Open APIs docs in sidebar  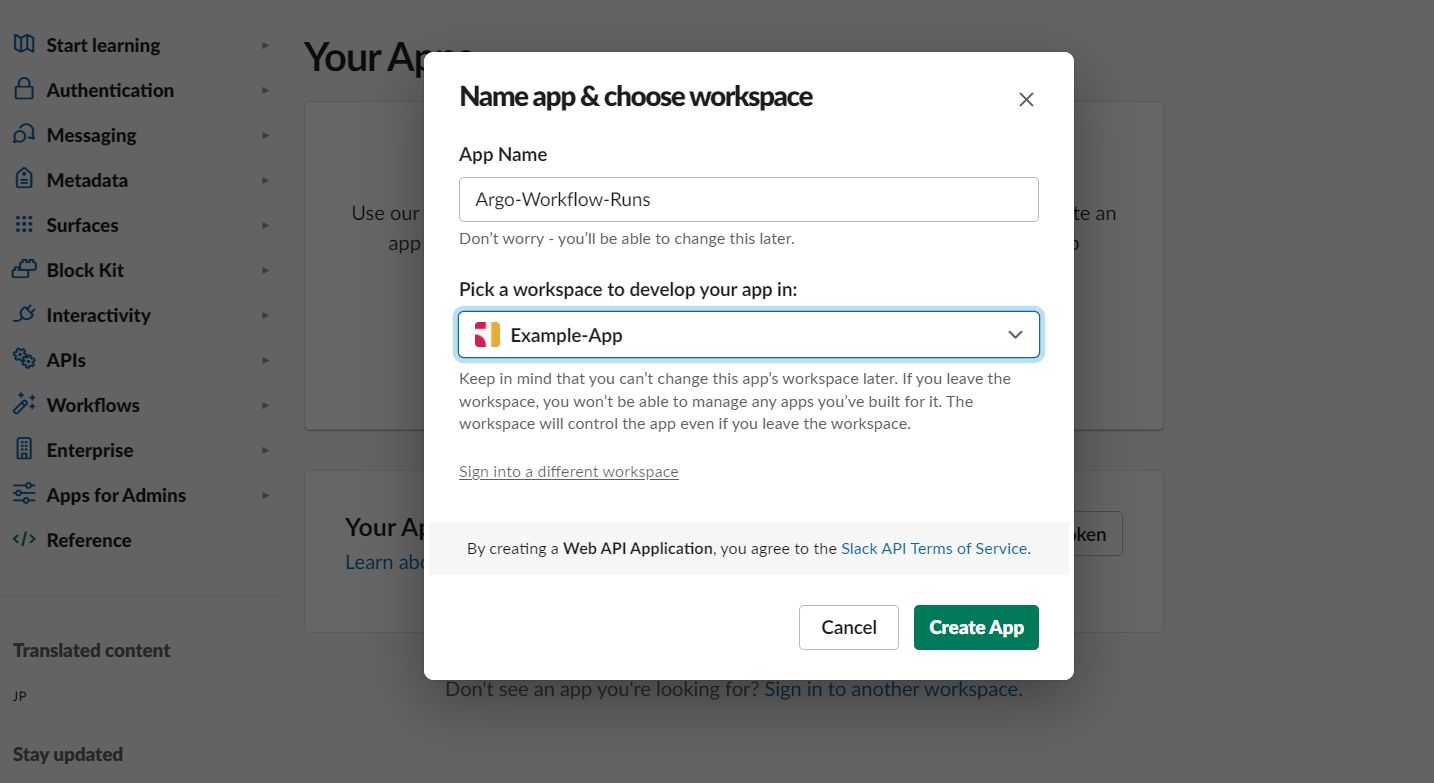[x=66, y=360]
